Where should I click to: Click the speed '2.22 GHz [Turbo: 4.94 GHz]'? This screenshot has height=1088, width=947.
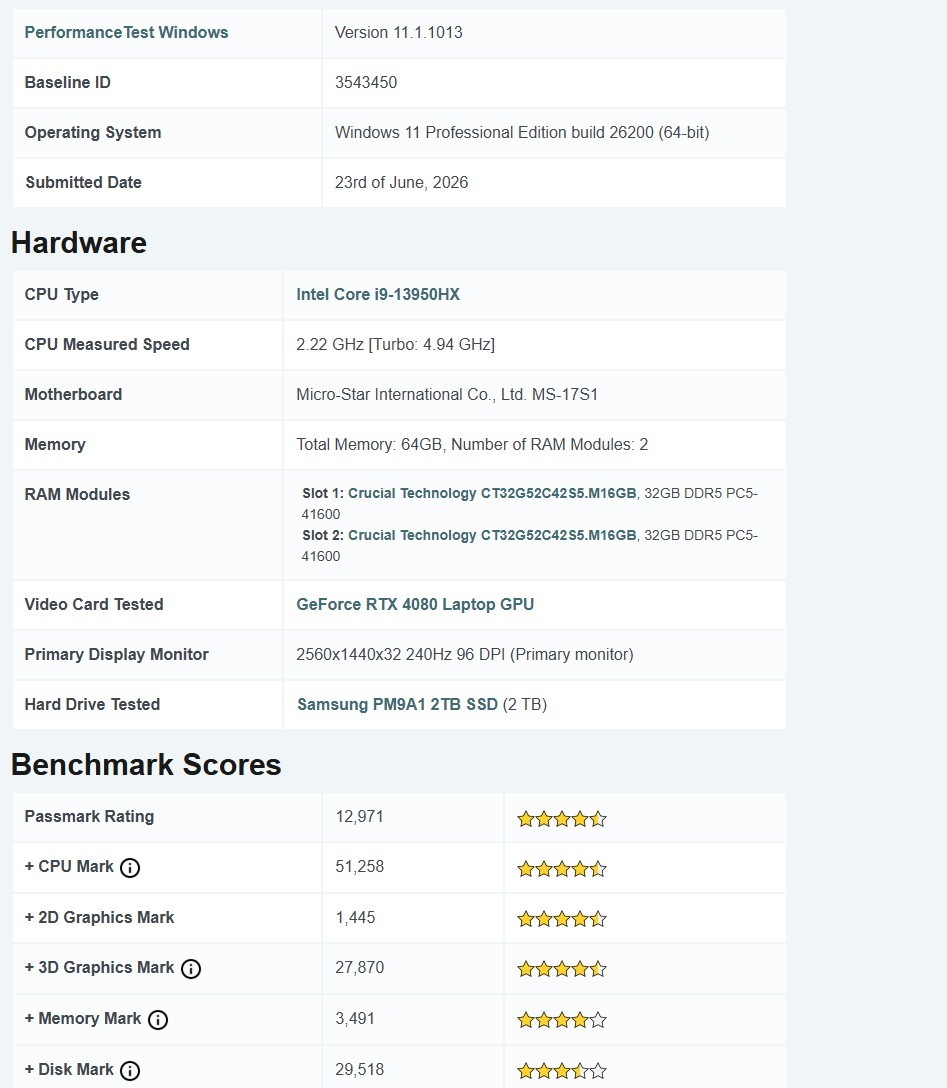(x=395, y=344)
